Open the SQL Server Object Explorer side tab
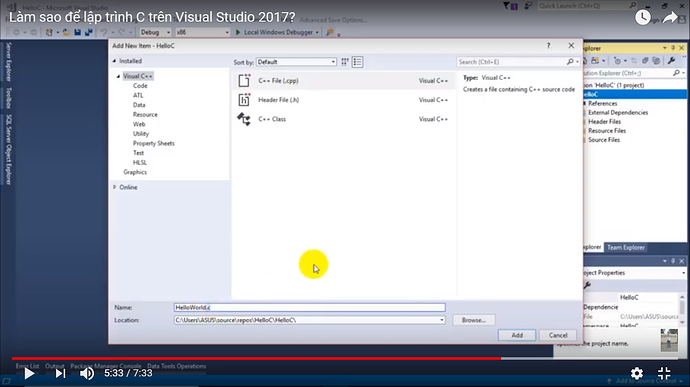Screen dimensions: 690x387 coord(8,149)
